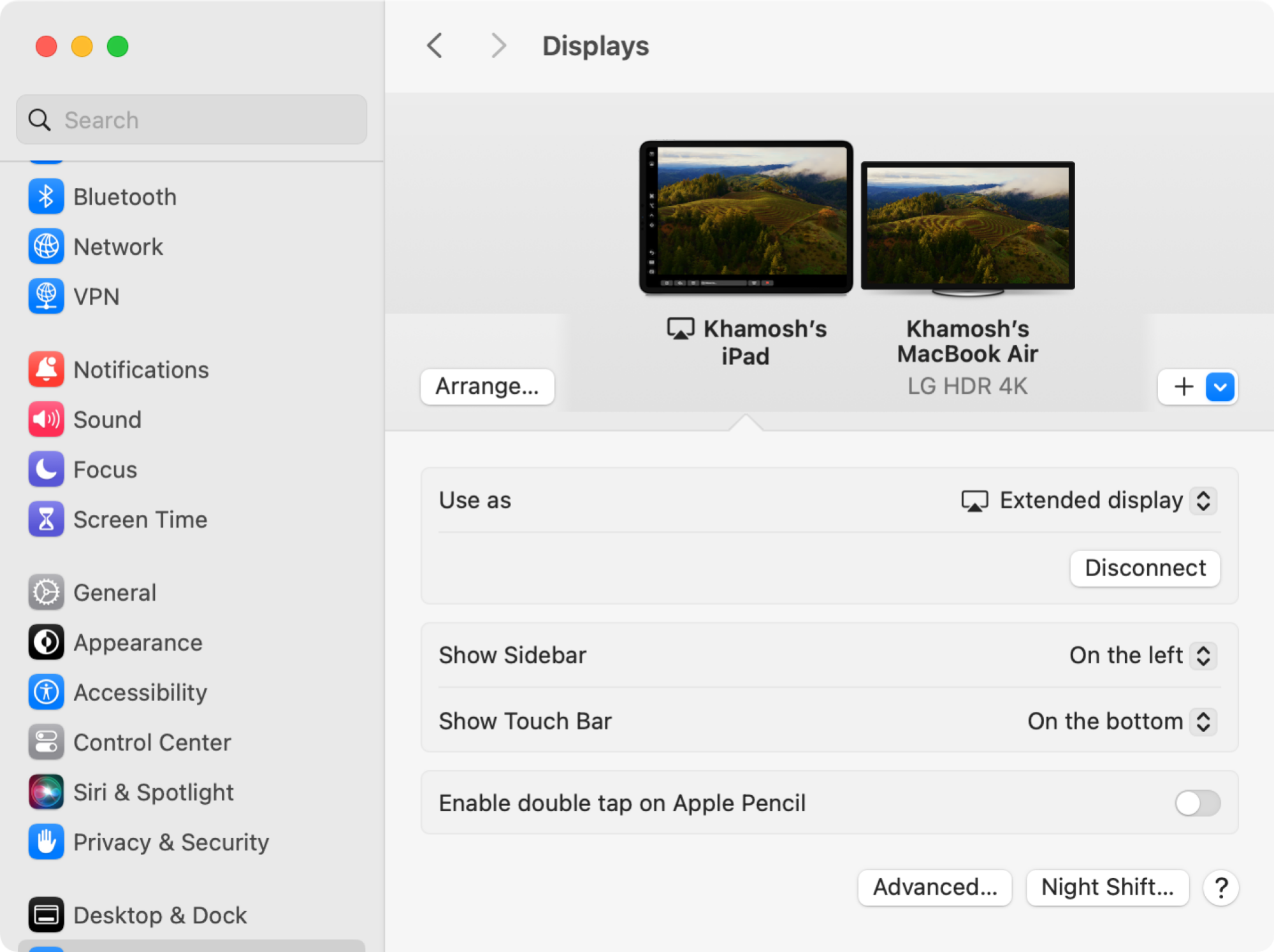Click the Network globe icon
The height and width of the screenshot is (952, 1274).
tap(46, 247)
